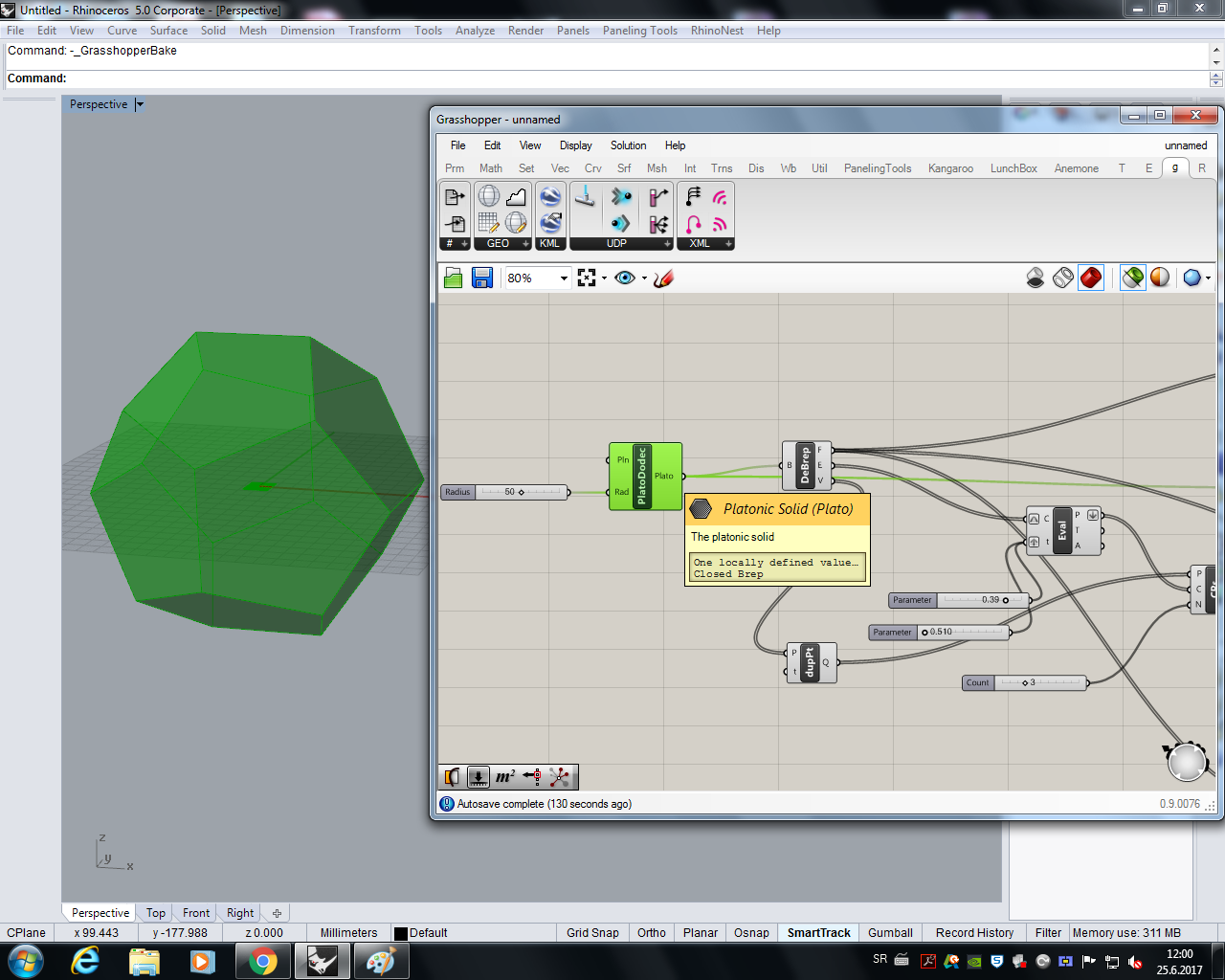
Task: Switch to the Top viewport tab
Action: pos(156,913)
